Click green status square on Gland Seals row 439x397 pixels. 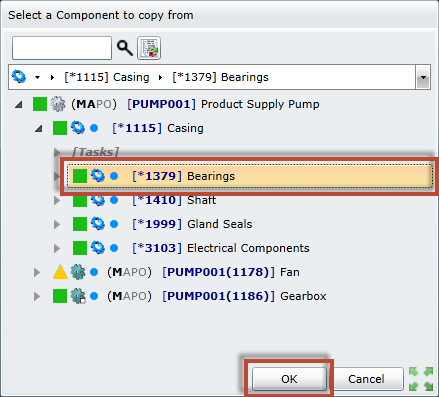80,224
